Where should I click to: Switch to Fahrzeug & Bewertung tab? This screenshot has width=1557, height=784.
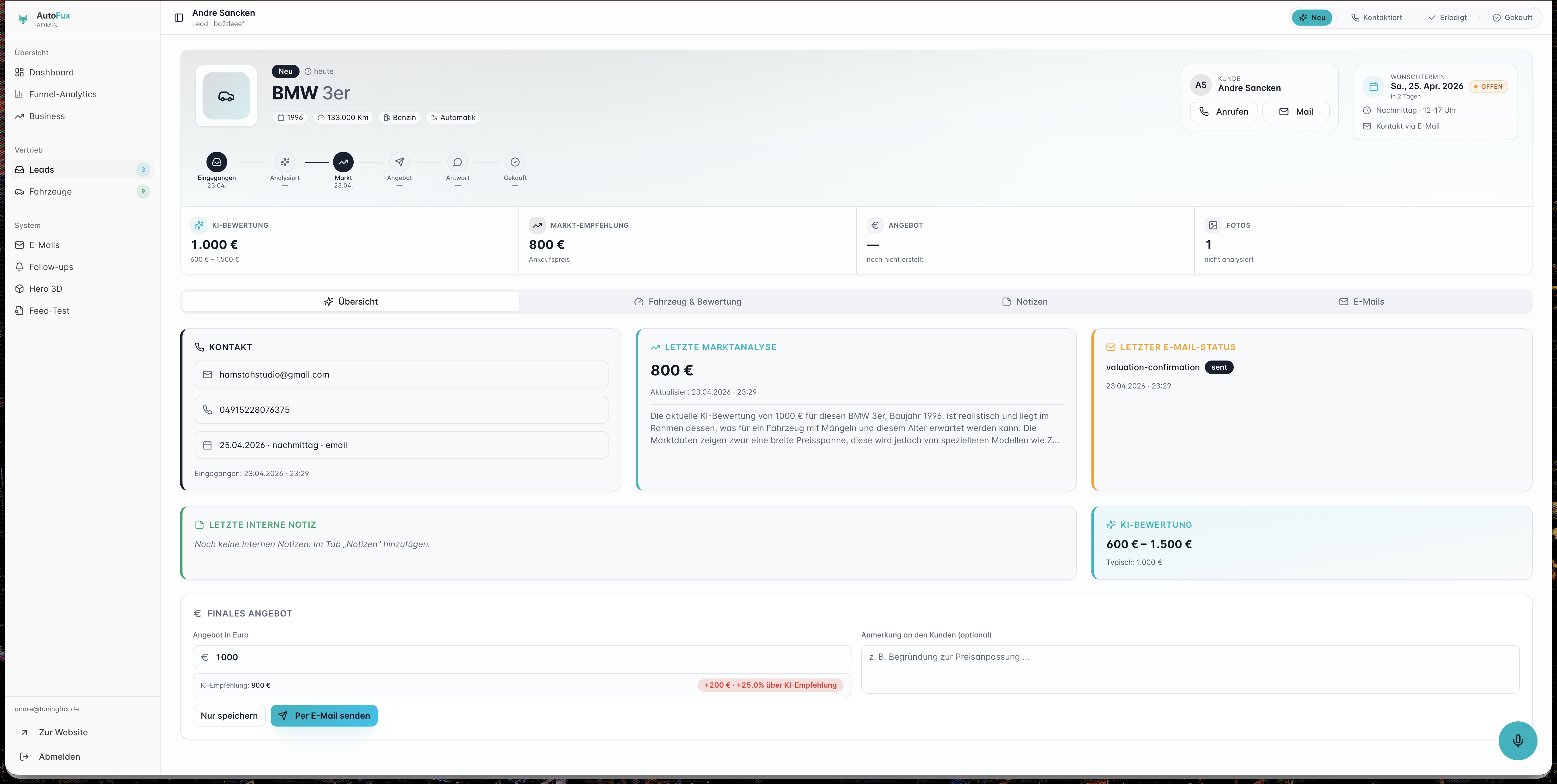click(x=688, y=301)
